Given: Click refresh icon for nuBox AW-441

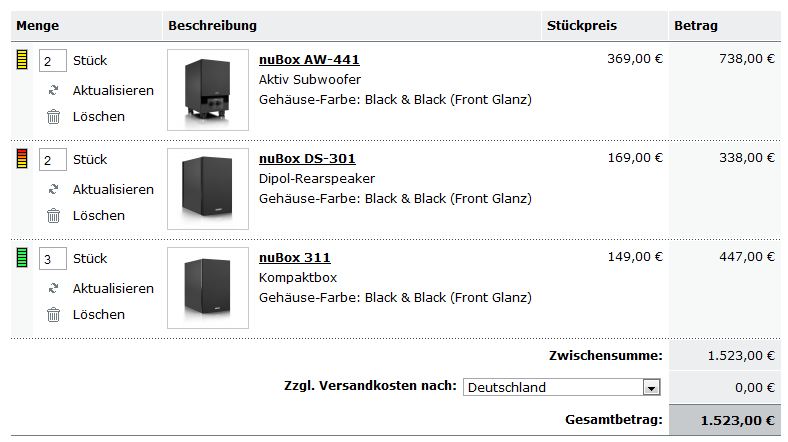Looking at the screenshot, I should point(53,90).
